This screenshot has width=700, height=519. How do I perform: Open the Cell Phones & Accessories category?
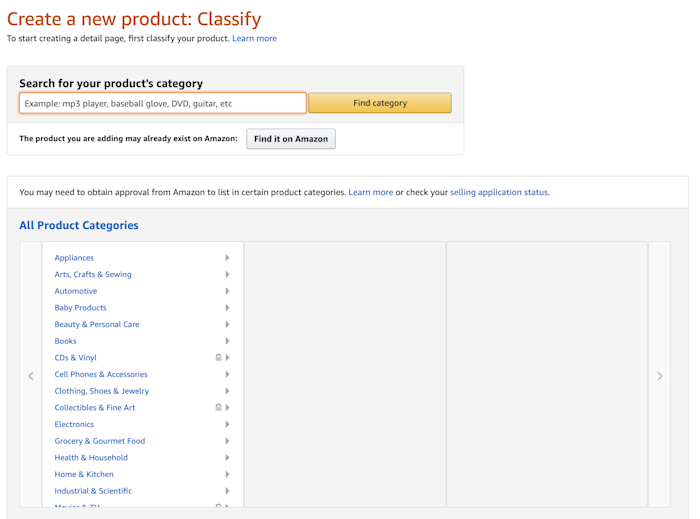pyautogui.click(x=101, y=374)
